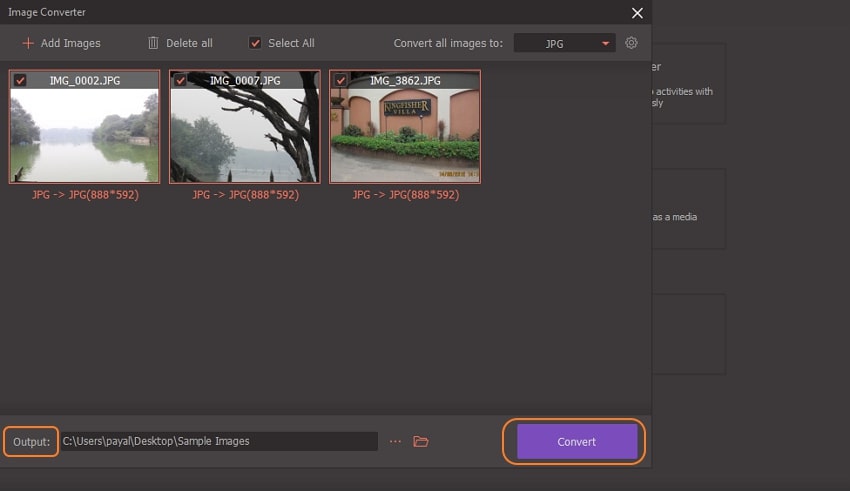Open the output folder icon
The width and height of the screenshot is (850, 491).
tap(421, 441)
